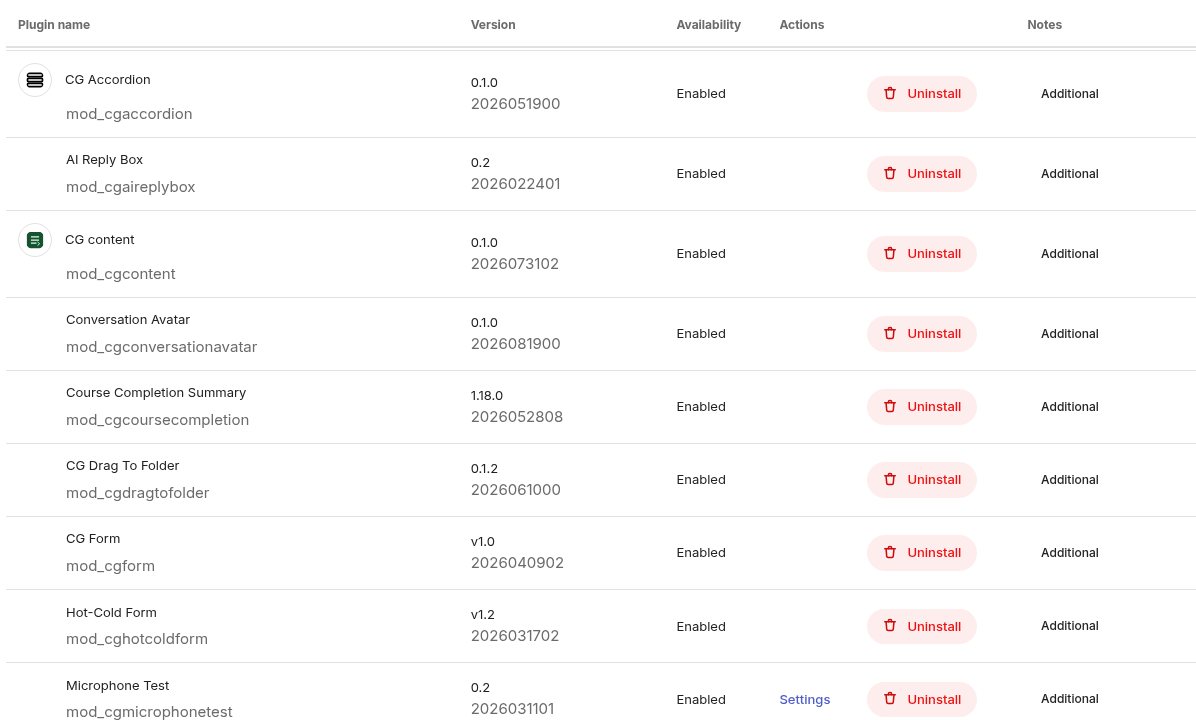Click release 1.18.0 of Course Completion Summary
Screen dimensions: 1196x720
[487, 396]
